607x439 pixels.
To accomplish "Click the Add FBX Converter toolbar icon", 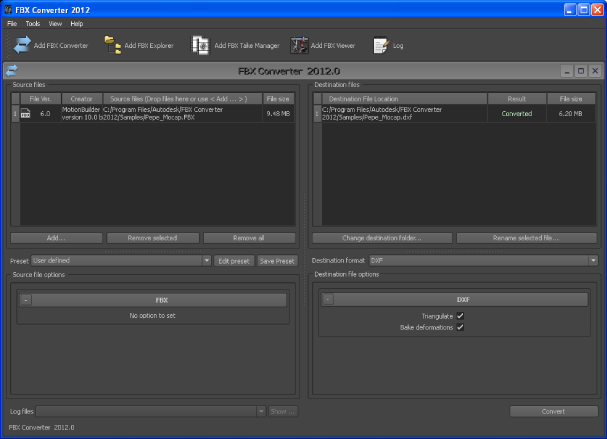I will (22, 45).
